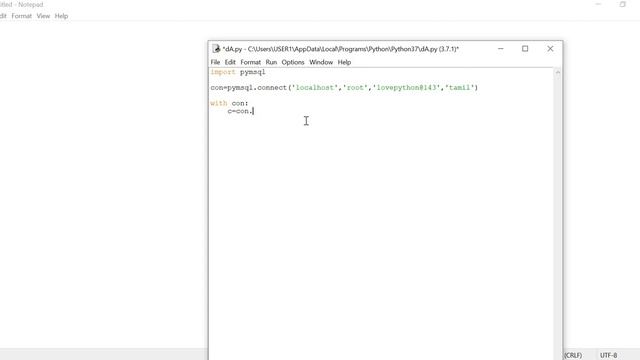This screenshot has height=360, width=640.
Task: Maximize the IDLE dA.py window
Action: (x=525, y=49)
